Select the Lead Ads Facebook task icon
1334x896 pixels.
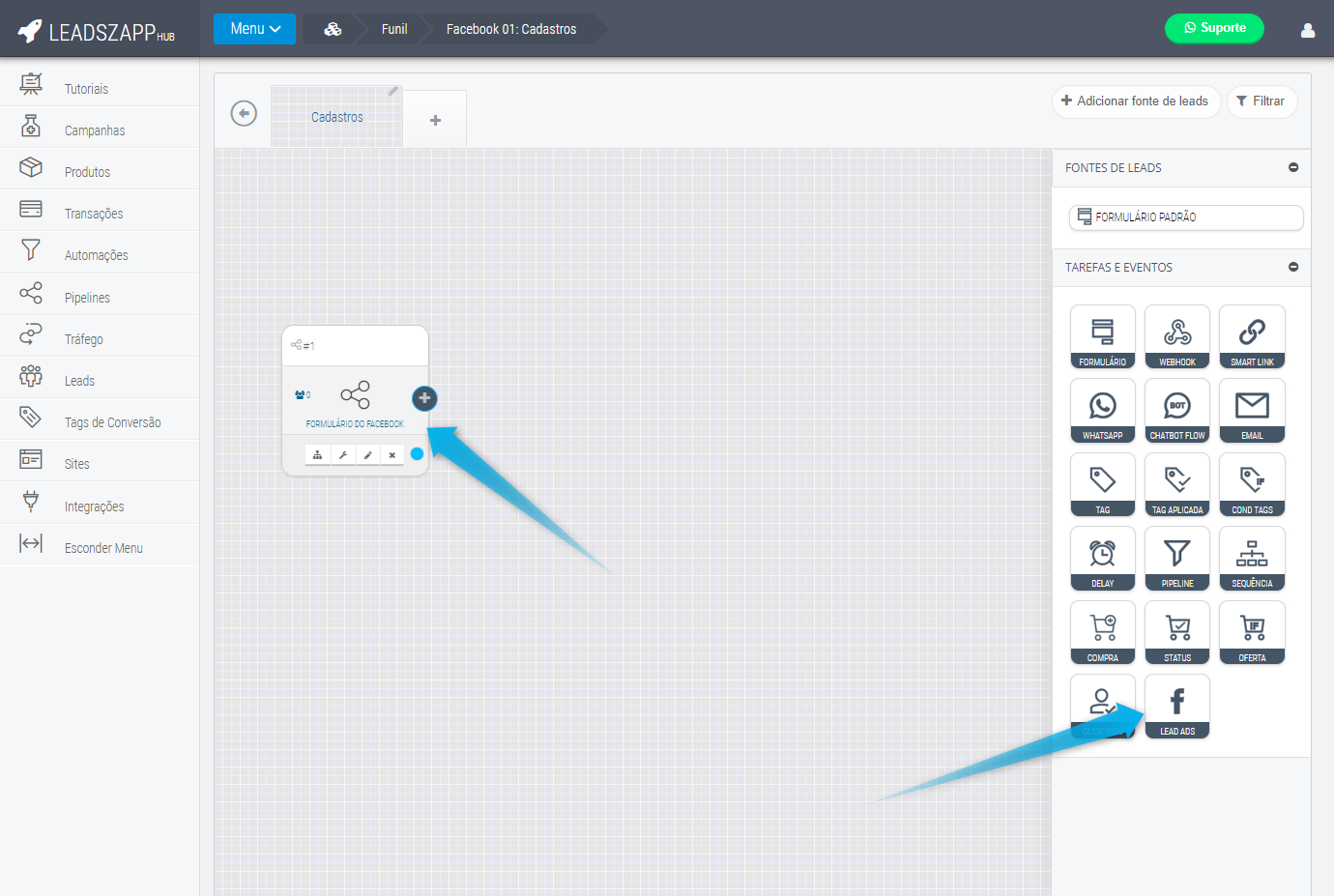point(1176,706)
